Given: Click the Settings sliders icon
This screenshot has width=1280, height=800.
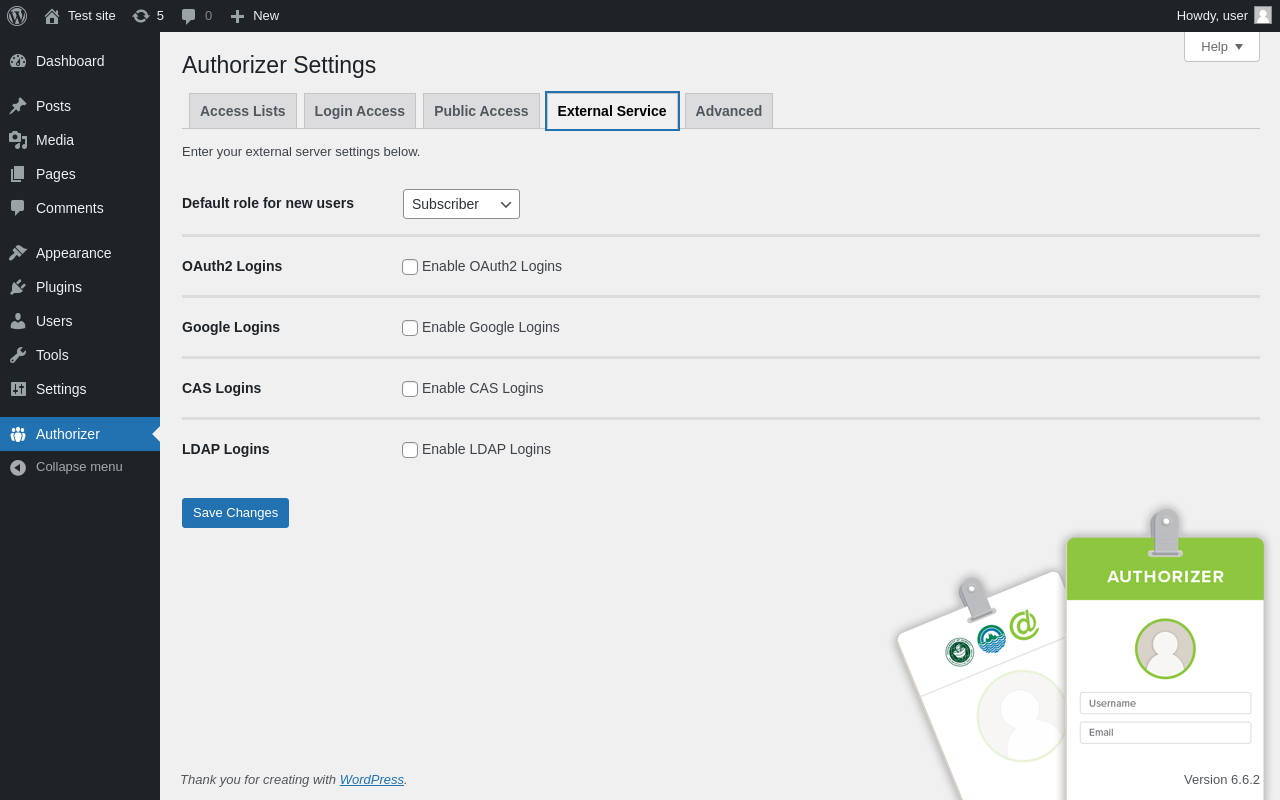Looking at the screenshot, I should pos(18,389).
